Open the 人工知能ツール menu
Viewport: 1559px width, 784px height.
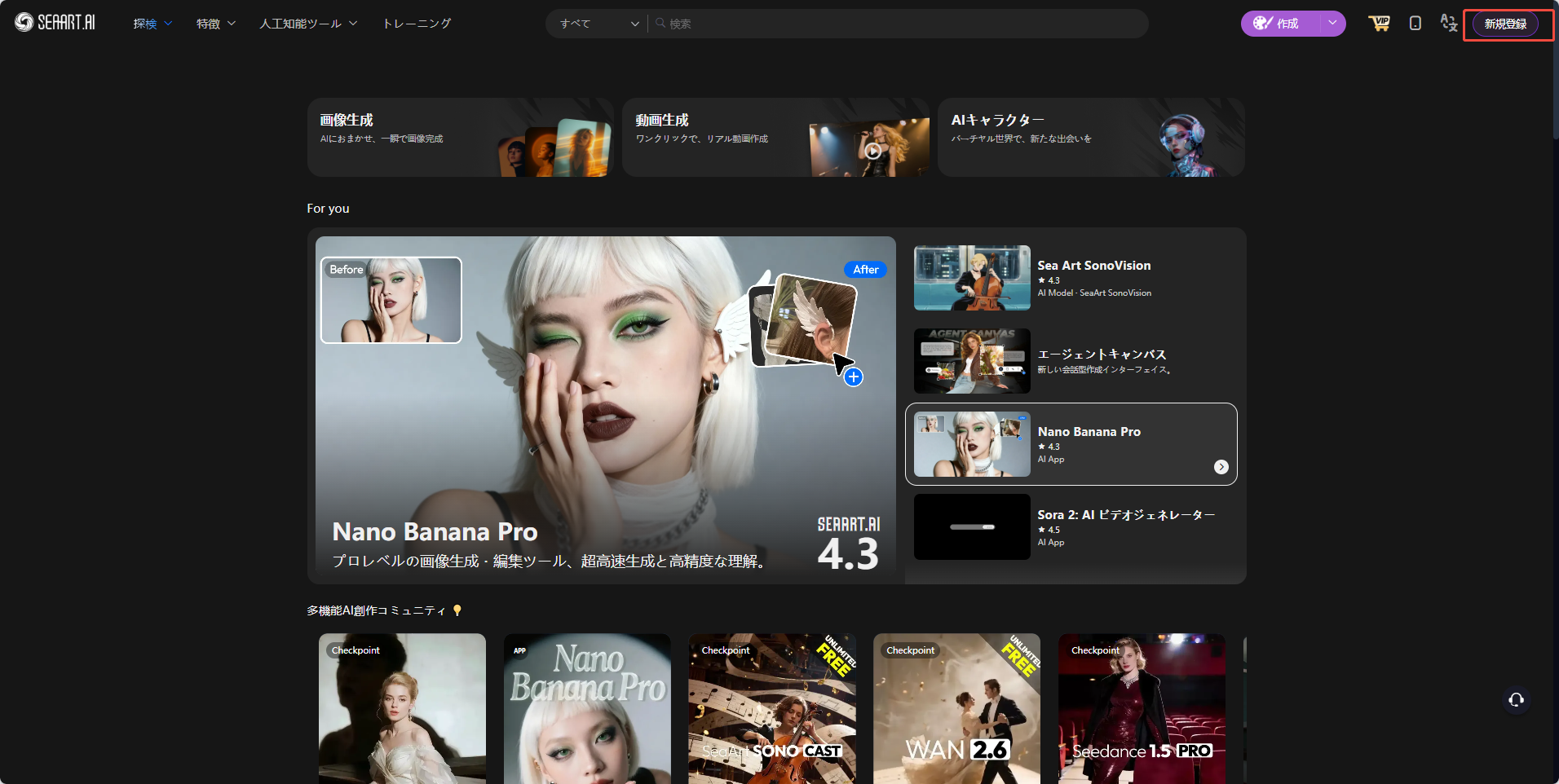pos(308,24)
